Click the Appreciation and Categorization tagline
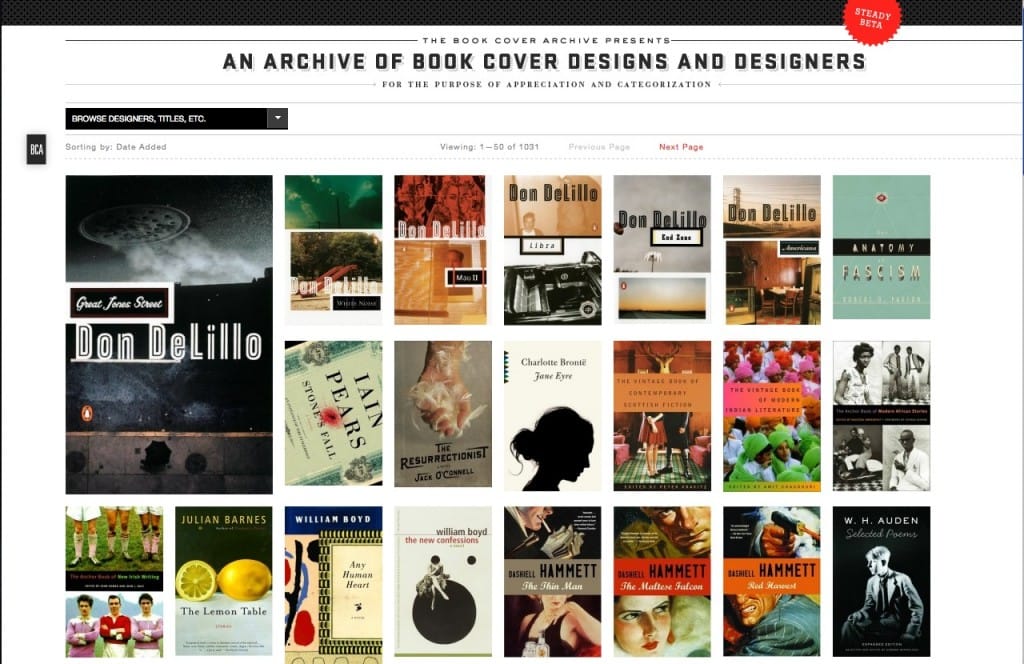This screenshot has width=1024, height=664. pyautogui.click(x=547, y=84)
